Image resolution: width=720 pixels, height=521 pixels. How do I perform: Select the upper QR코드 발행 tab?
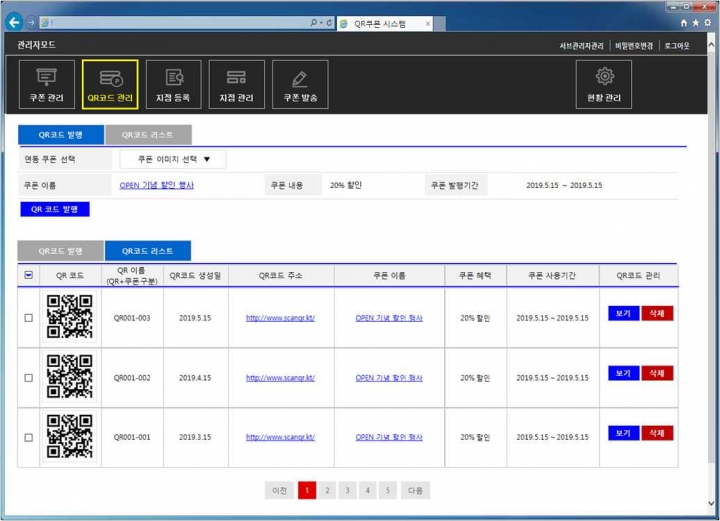(x=61, y=135)
